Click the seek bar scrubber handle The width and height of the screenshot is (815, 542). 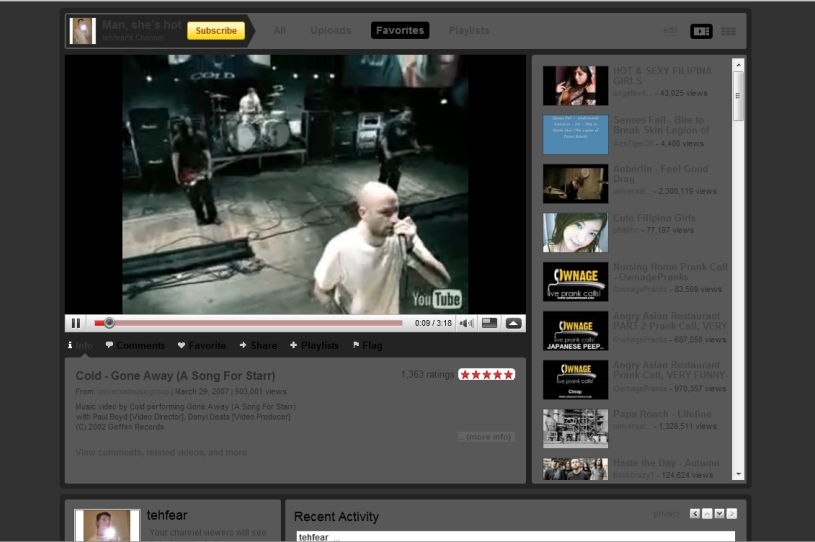click(109, 323)
